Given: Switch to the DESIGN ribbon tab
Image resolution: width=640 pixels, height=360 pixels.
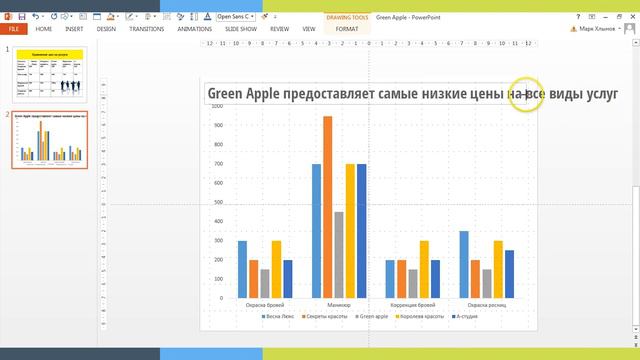Looking at the screenshot, I should pyautogui.click(x=106, y=29).
